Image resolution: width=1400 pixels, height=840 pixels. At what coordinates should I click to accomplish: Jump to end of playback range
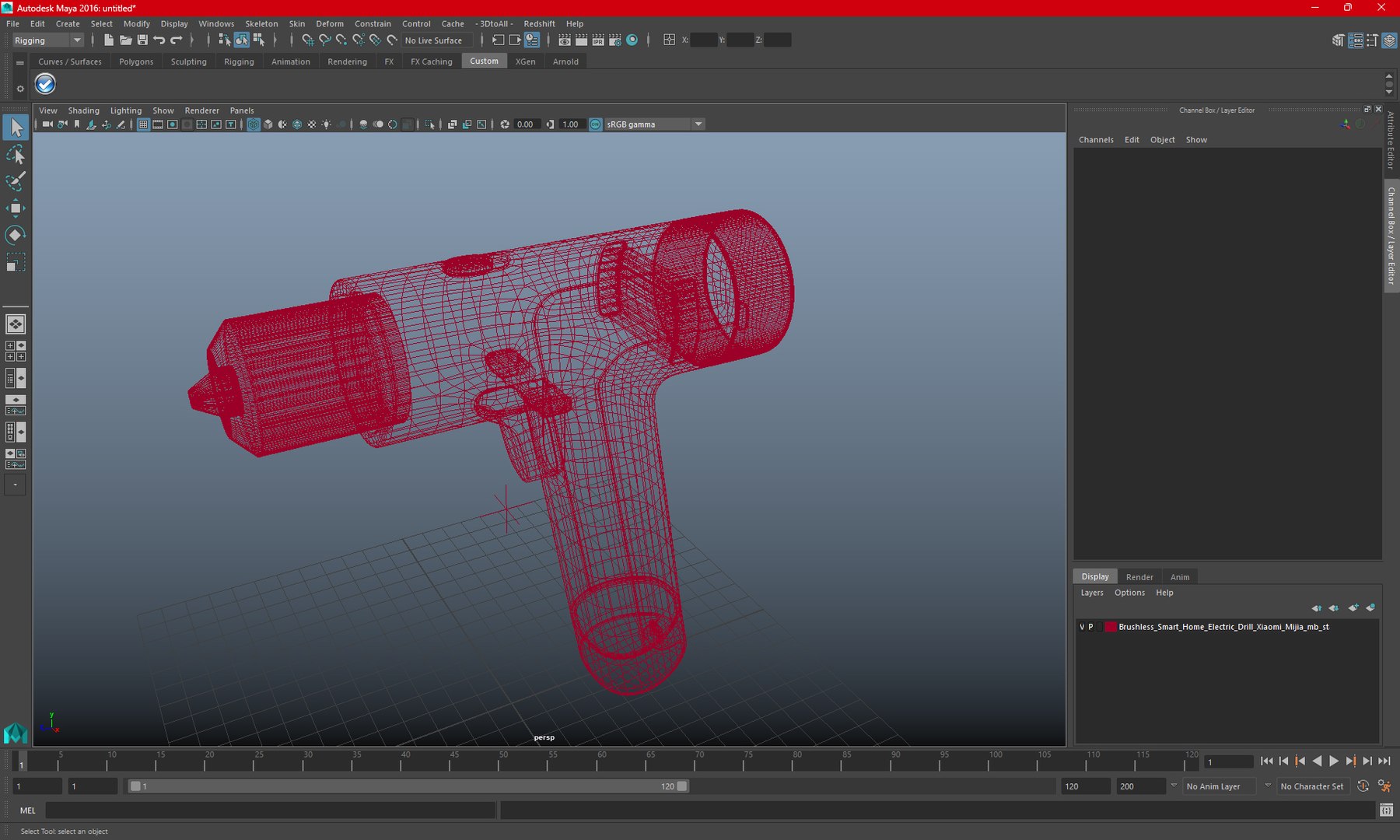(x=1384, y=761)
